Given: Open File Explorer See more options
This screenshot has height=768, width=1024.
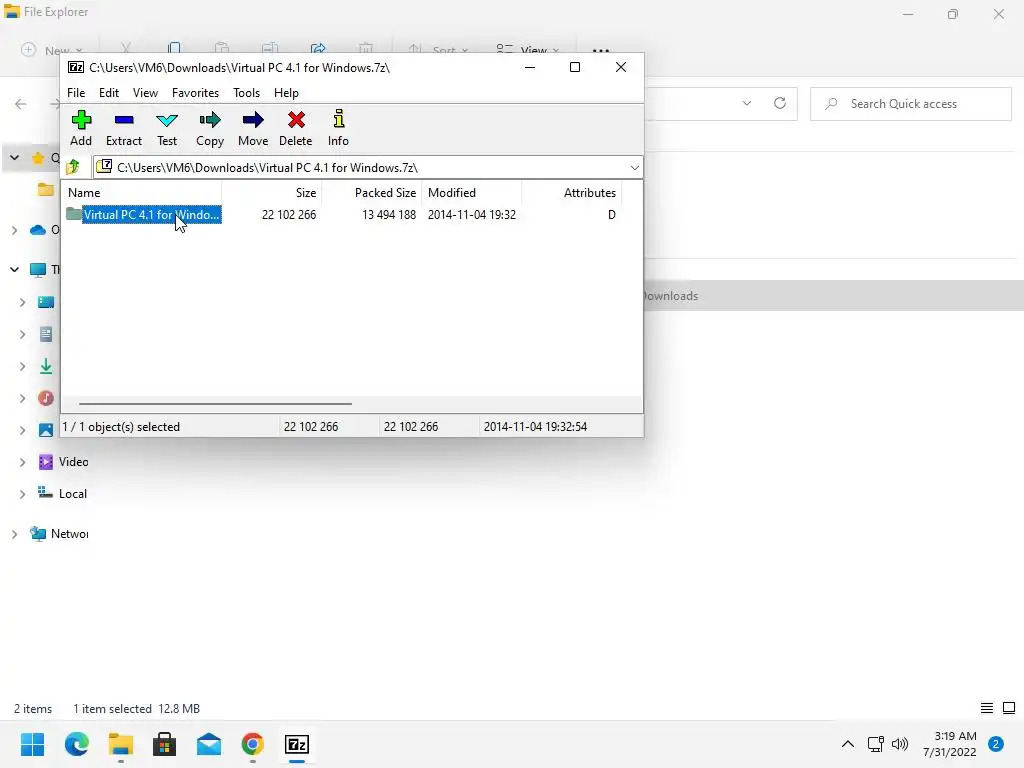Looking at the screenshot, I should (601, 50).
